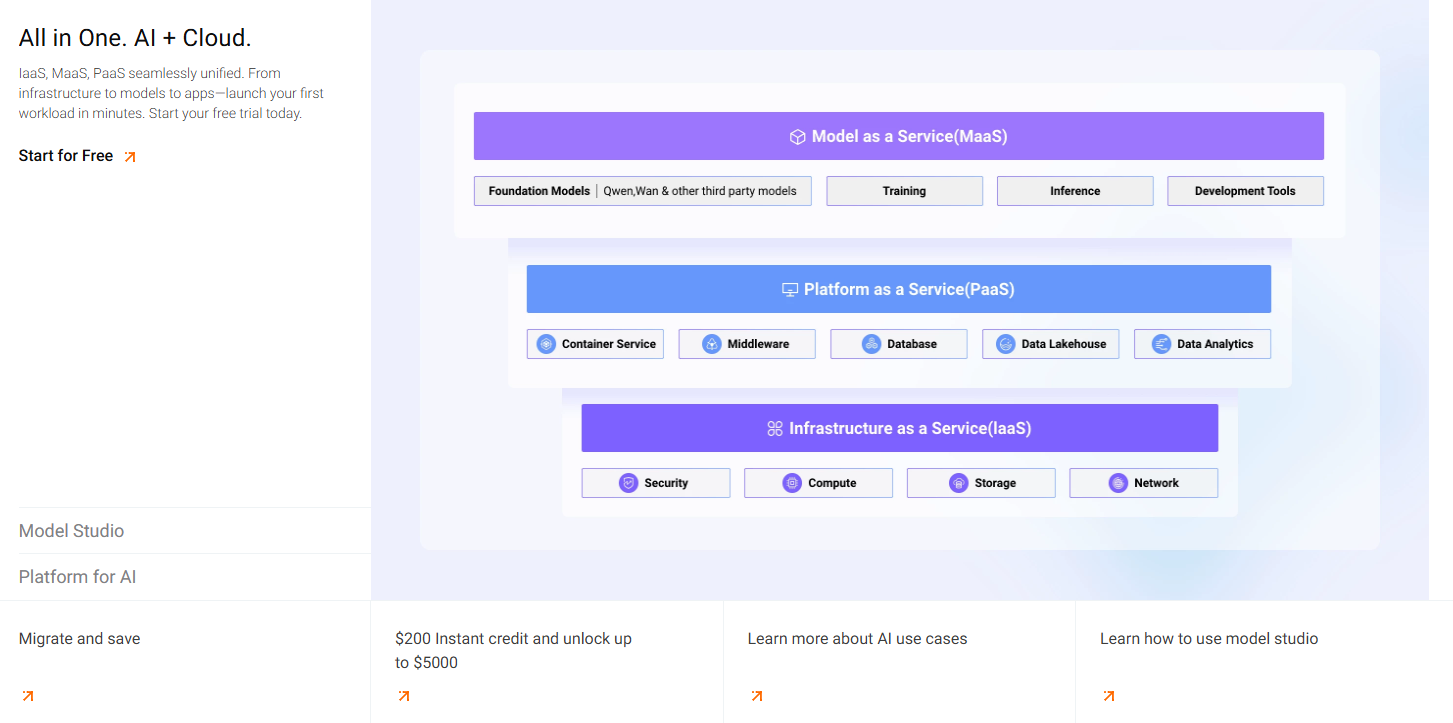Image resolution: width=1453 pixels, height=723 pixels.
Task: Click the Container Service icon
Action: click(x=546, y=344)
